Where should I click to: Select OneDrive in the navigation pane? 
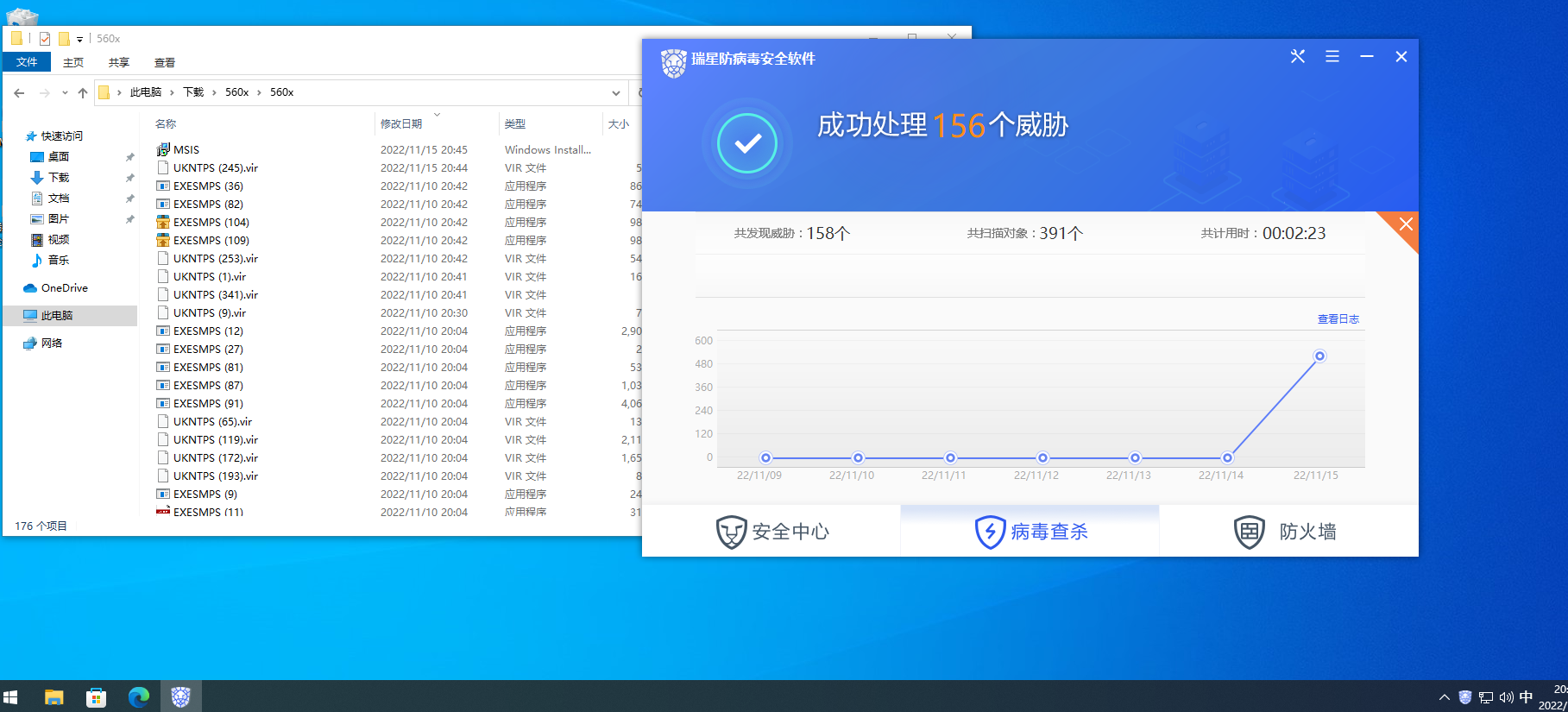pos(65,288)
